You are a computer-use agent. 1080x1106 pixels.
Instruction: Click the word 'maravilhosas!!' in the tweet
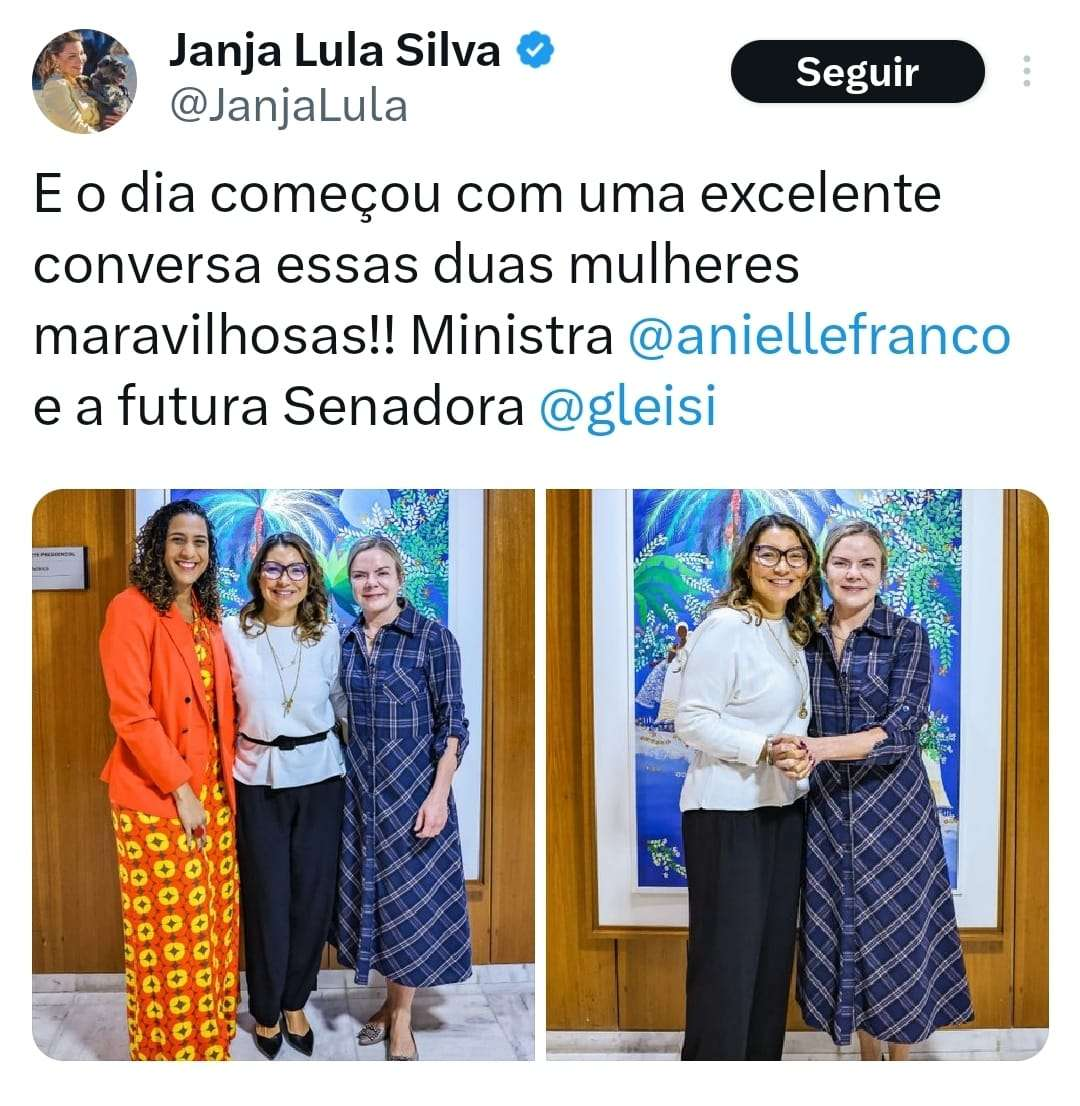pos(215,336)
